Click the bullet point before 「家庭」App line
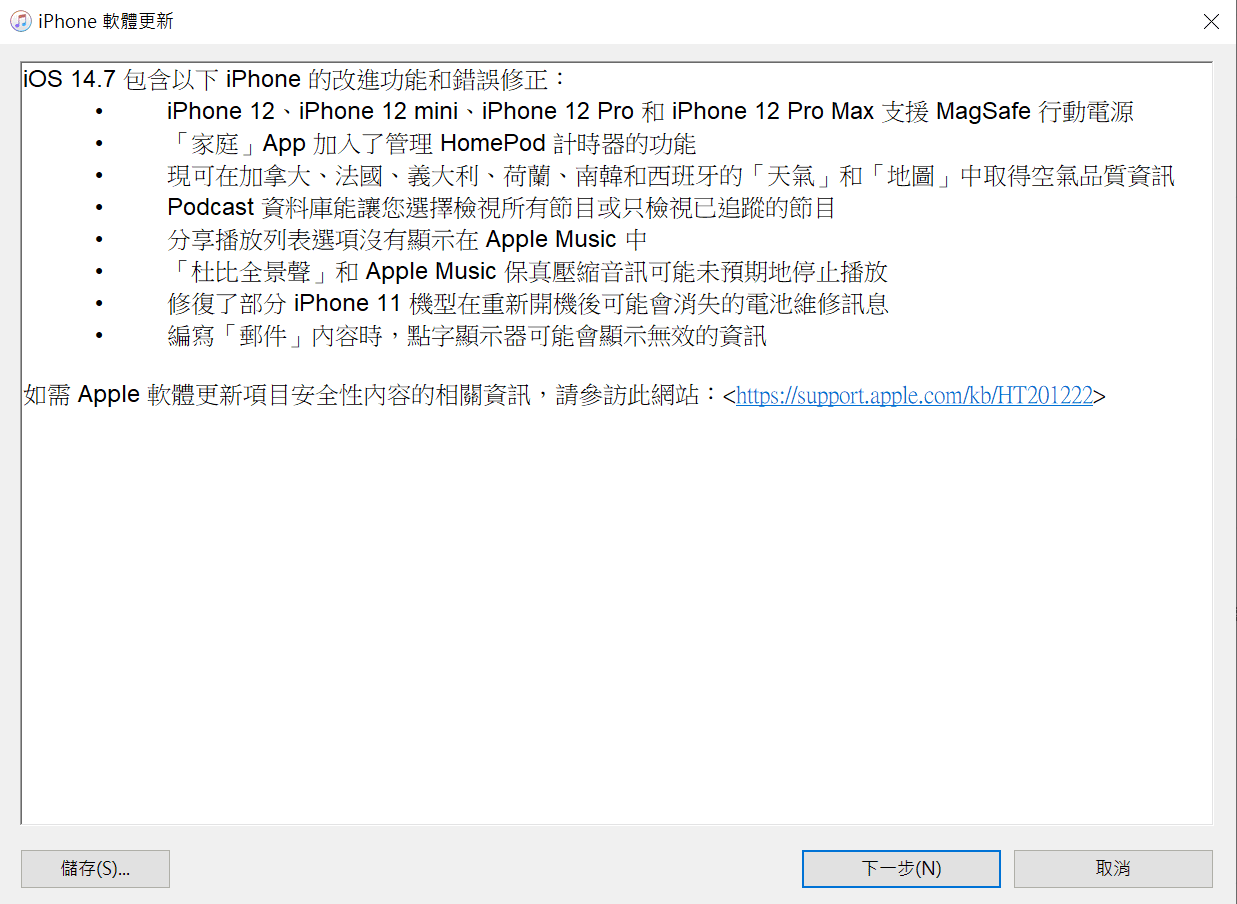The height and width of the screenshot is (904, 1237). pos(98,144)
